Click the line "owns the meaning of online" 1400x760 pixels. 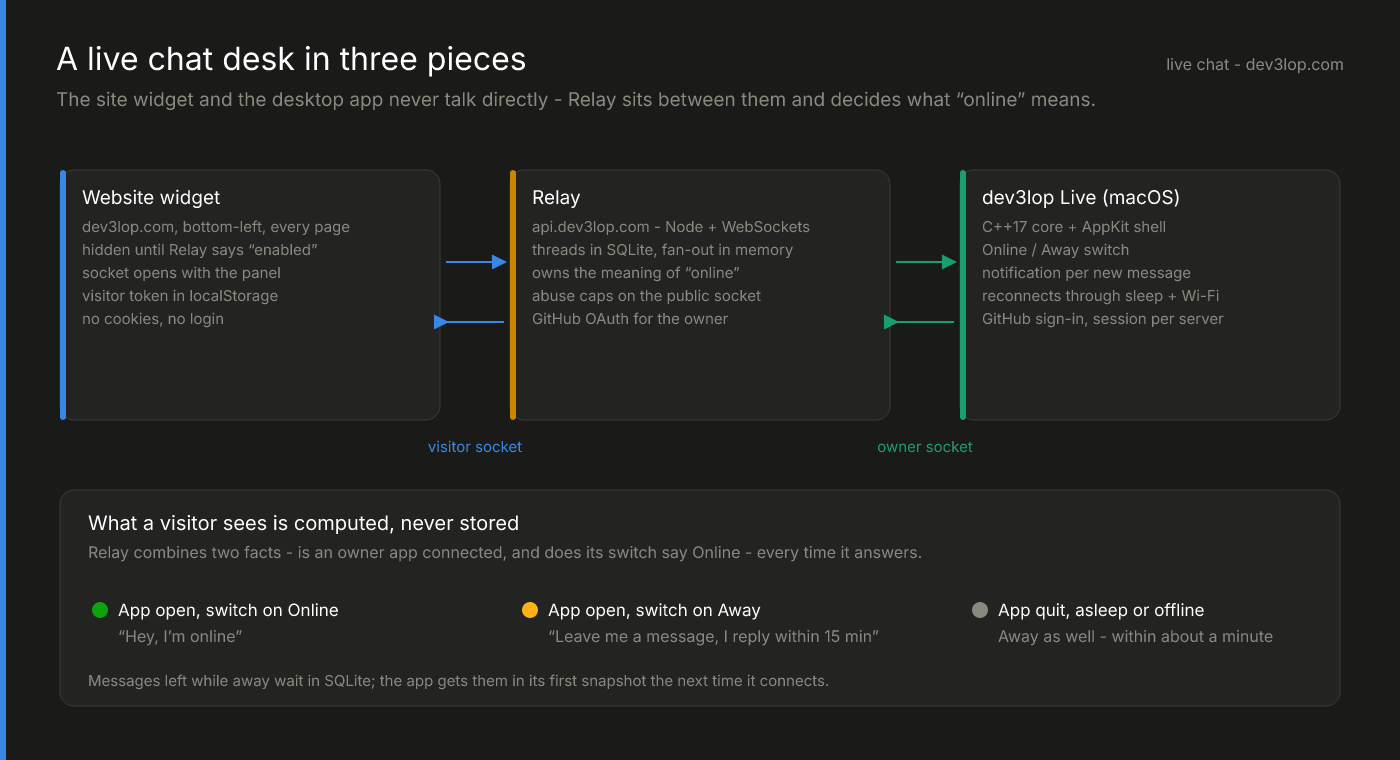click(x=635, y=273)
